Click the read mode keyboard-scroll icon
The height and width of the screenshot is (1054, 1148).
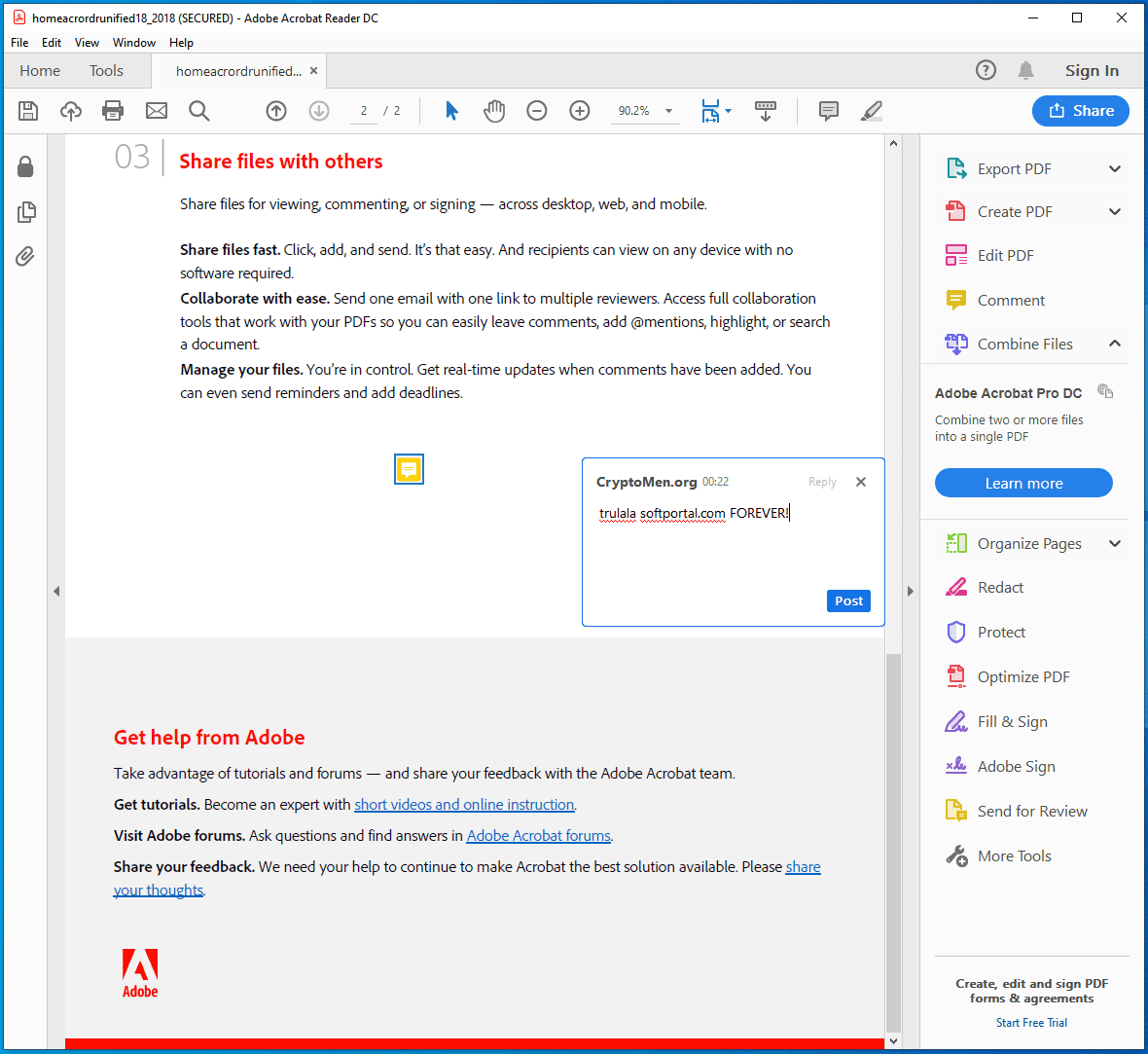pyautogui.click(x=766, y=111)
